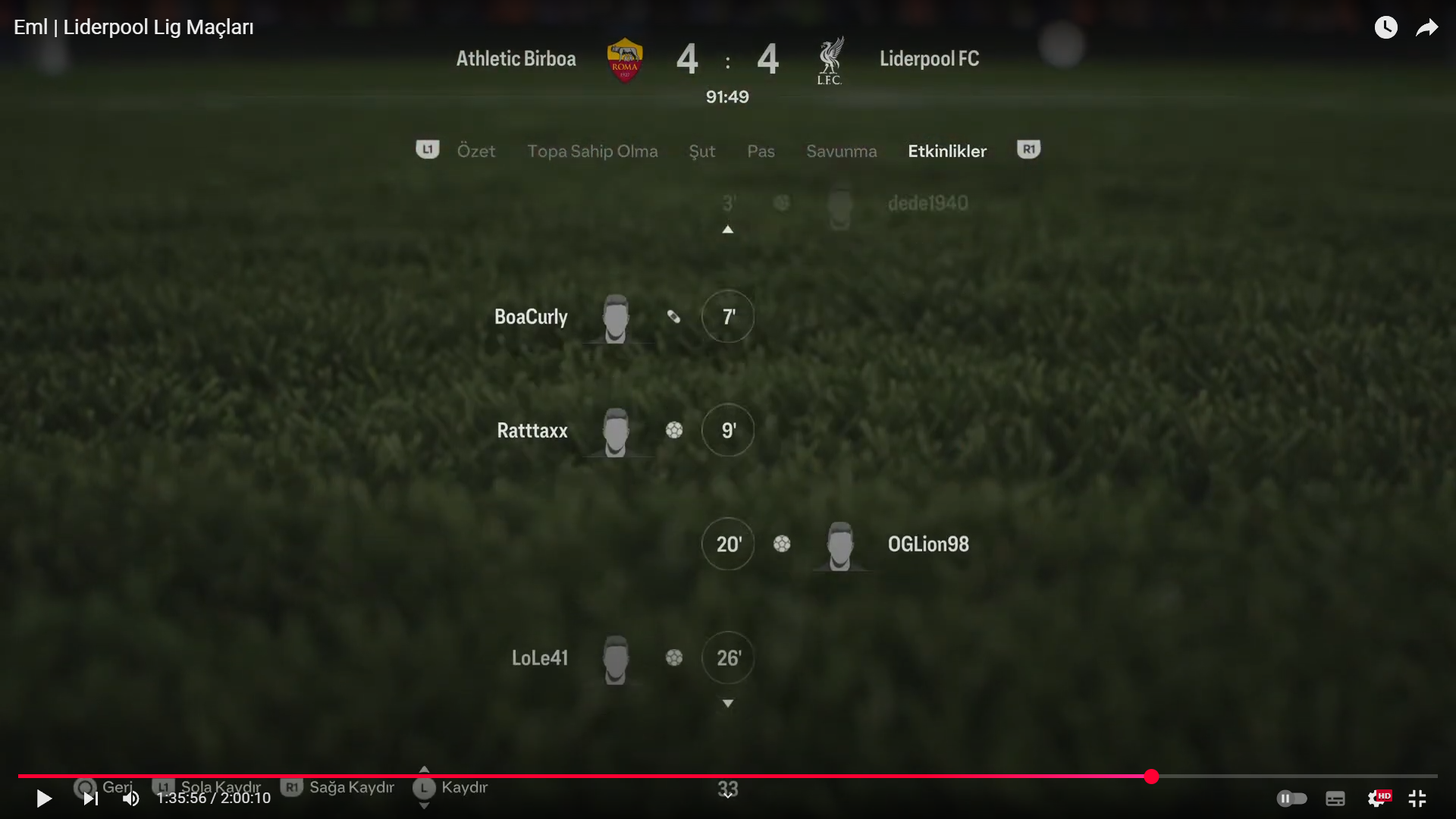Toggle the autoplay switch
This screenshot has width=1456, height=819.
click(x=1291, y=798)
